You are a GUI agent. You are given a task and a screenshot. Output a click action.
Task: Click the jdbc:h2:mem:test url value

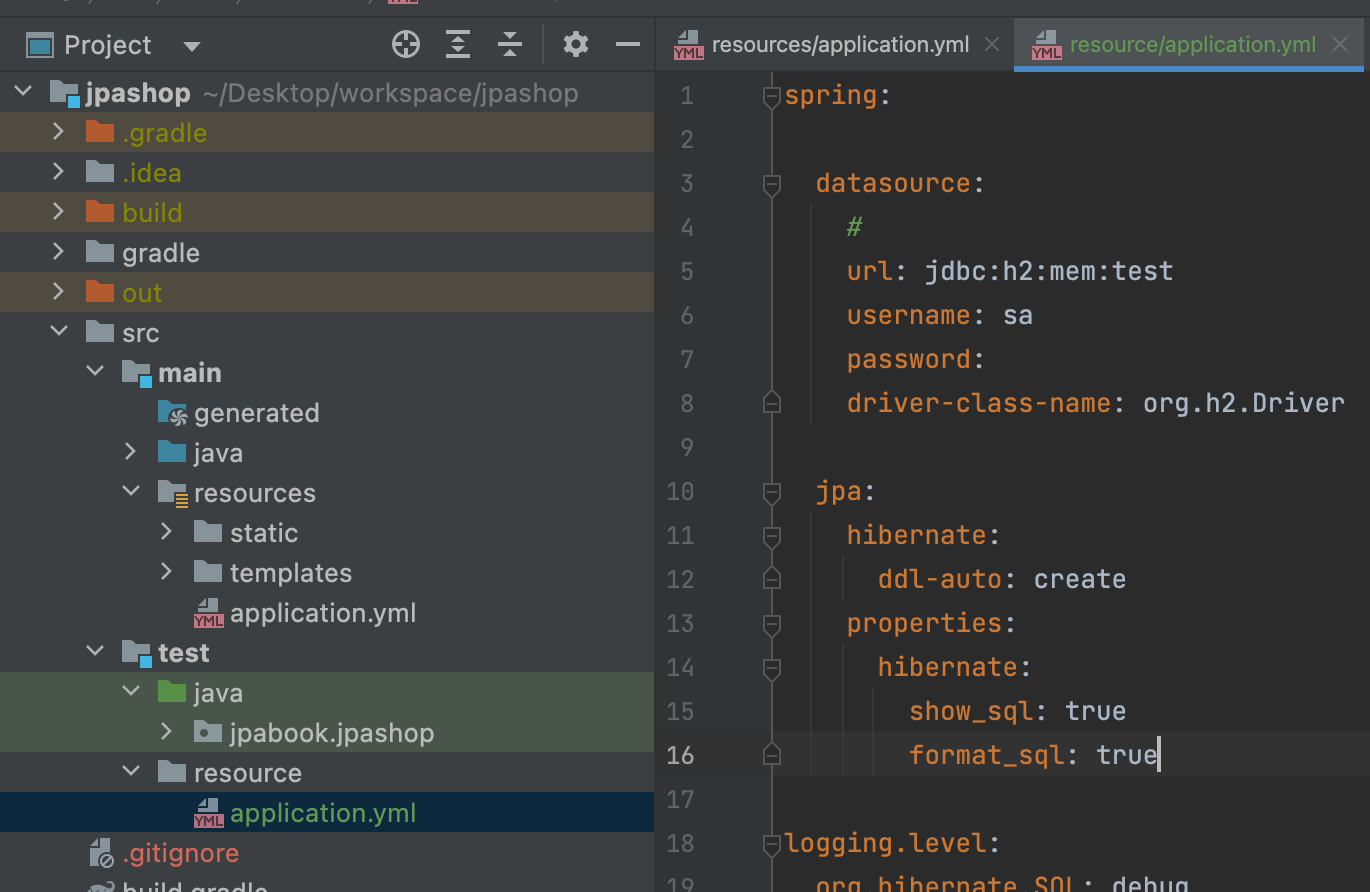click(1049, 271)
